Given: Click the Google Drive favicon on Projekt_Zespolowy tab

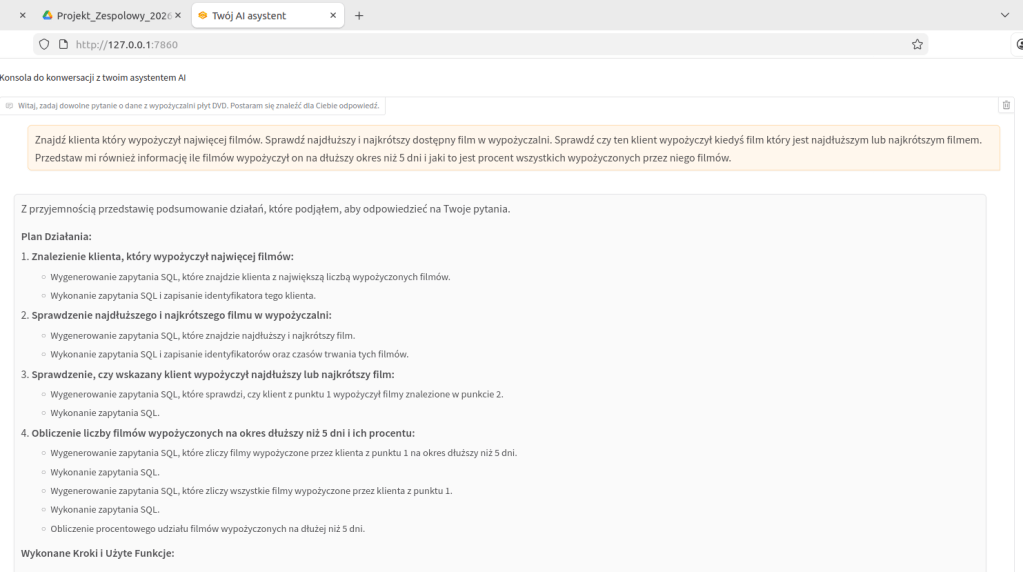Looking at the screenshot, I should click(48, 16).
